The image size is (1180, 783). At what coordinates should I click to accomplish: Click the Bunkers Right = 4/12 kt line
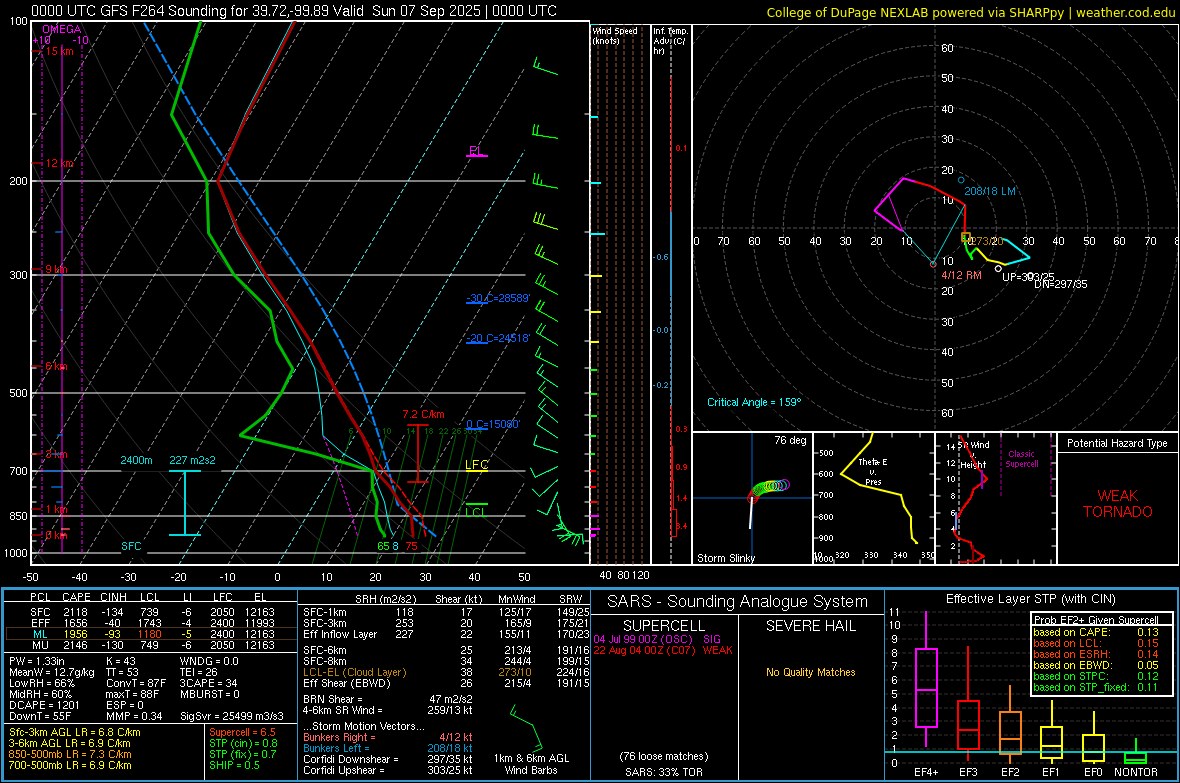tap(387, 737)
